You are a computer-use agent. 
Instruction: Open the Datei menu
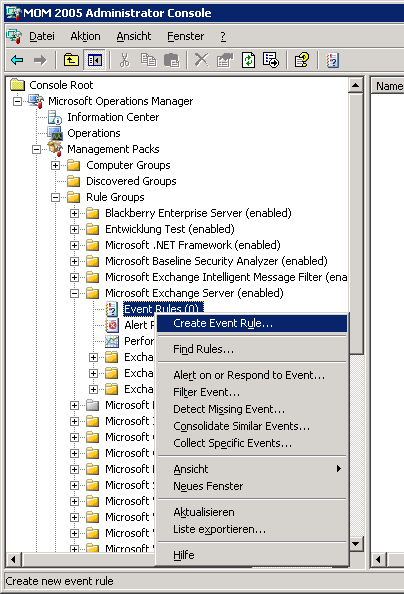tap(42, 36)
